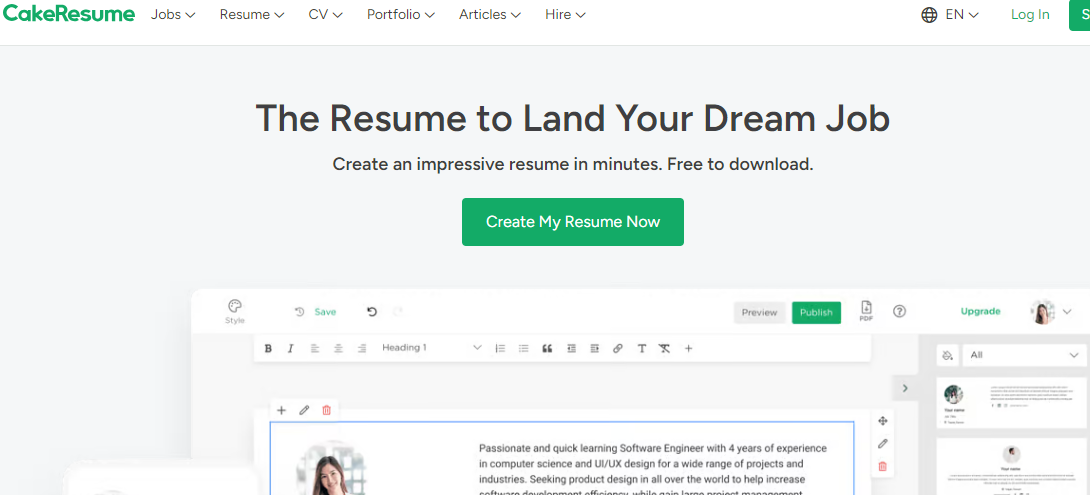This screenshot has height=495, width=1090.
Task: Open the Jobs menu
Action: point(173,15)
